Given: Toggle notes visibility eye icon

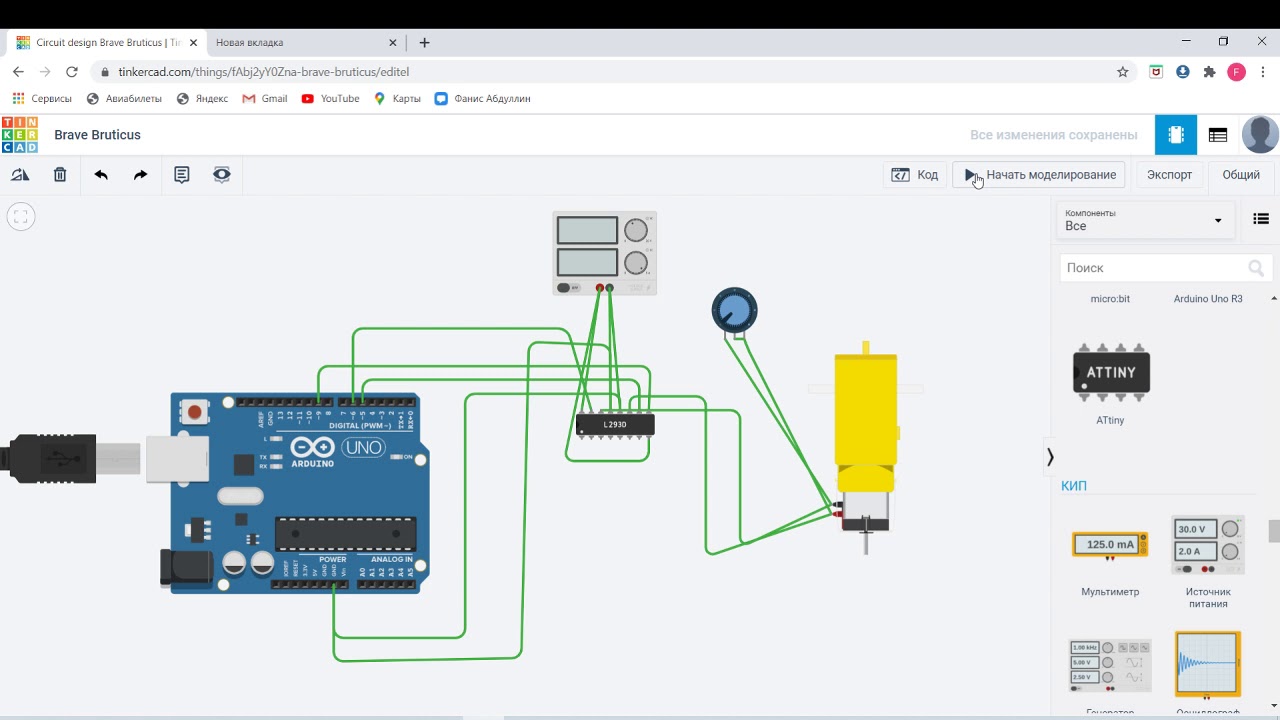Looking at the screenshot, I should pyautogui.click(x=222, y=175).
